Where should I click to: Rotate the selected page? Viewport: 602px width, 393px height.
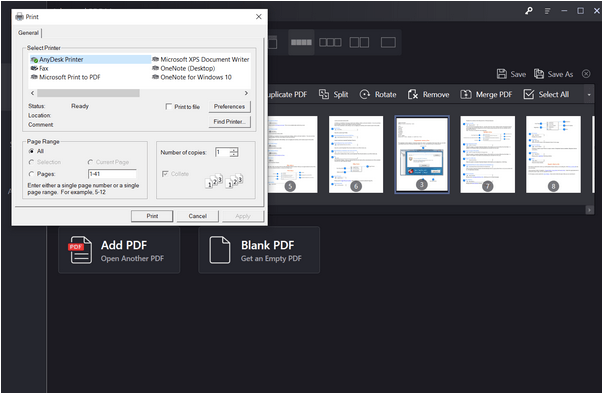pos(378,94)
